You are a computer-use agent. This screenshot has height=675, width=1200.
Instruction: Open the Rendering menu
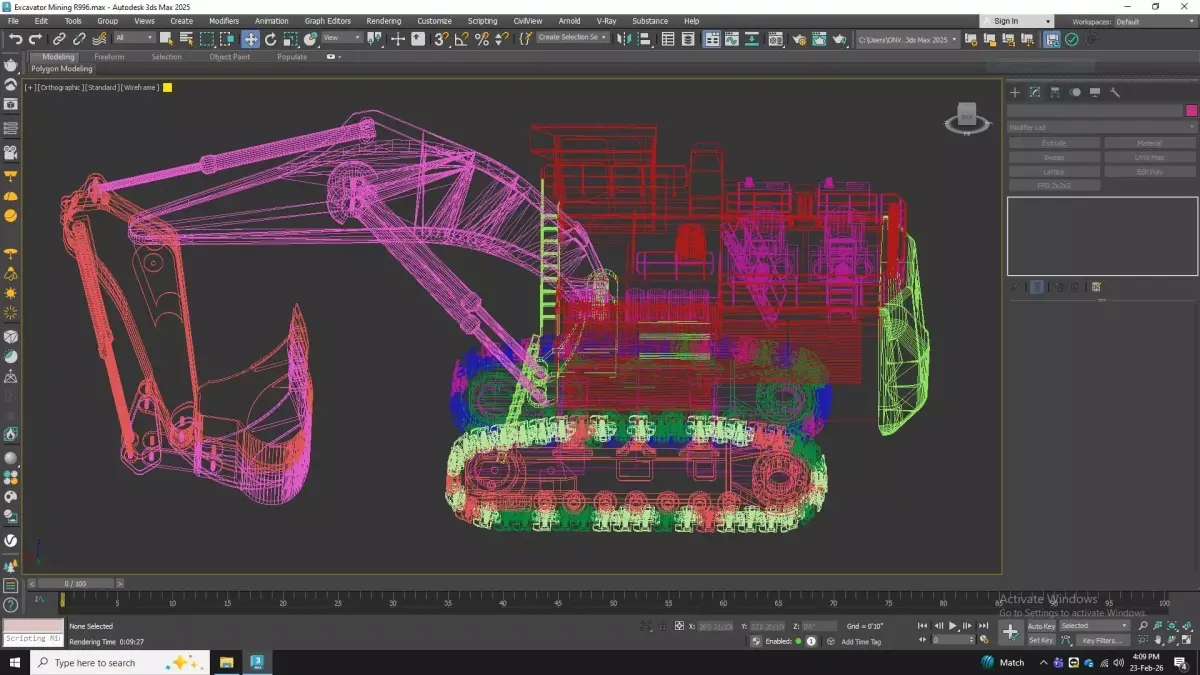384,21
